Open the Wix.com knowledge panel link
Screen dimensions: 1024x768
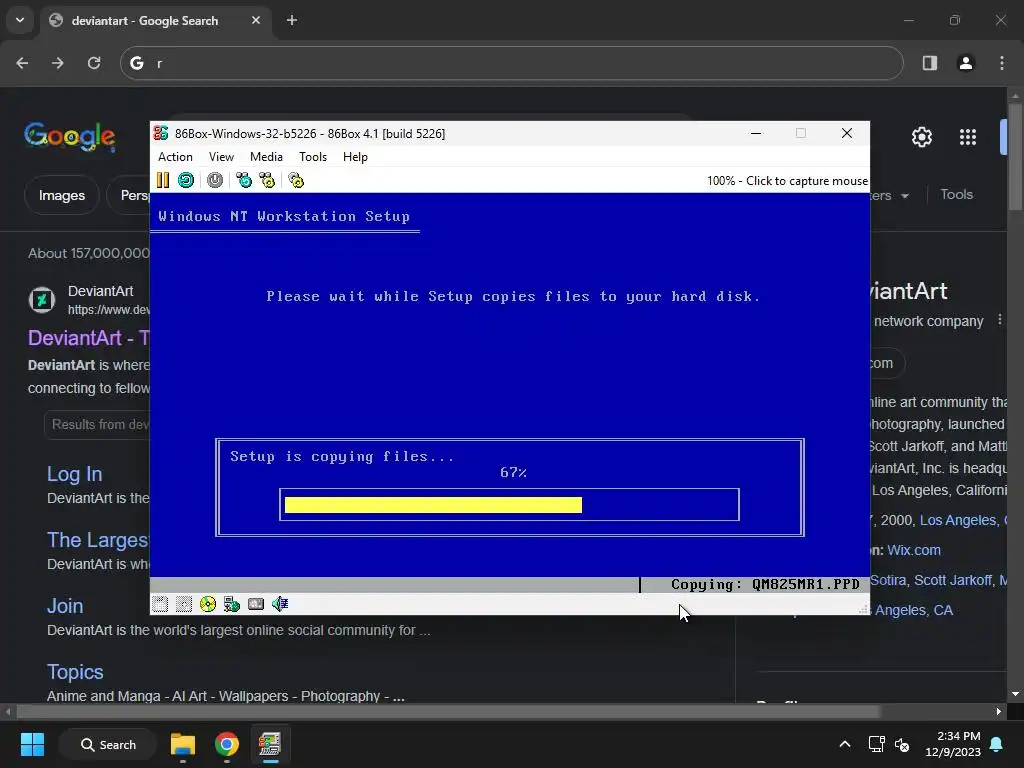pos(914,551)
